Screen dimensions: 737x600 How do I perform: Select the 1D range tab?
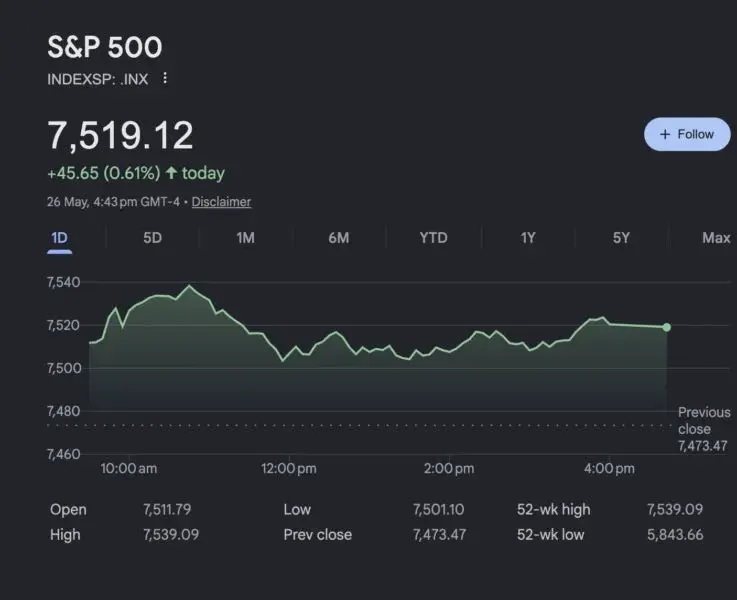pyautogui.click(x=59, y=238)
